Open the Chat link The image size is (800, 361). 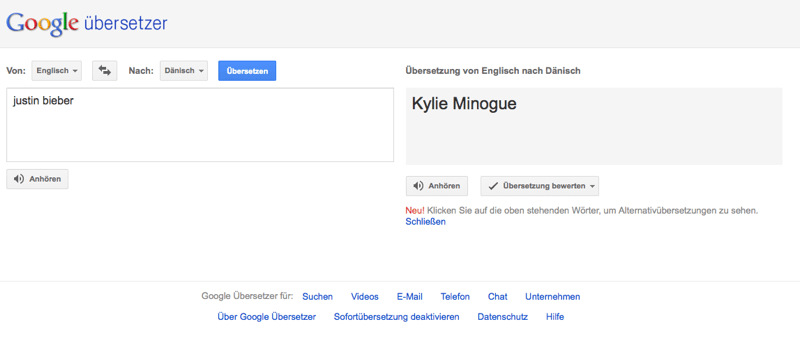point(497,297)
